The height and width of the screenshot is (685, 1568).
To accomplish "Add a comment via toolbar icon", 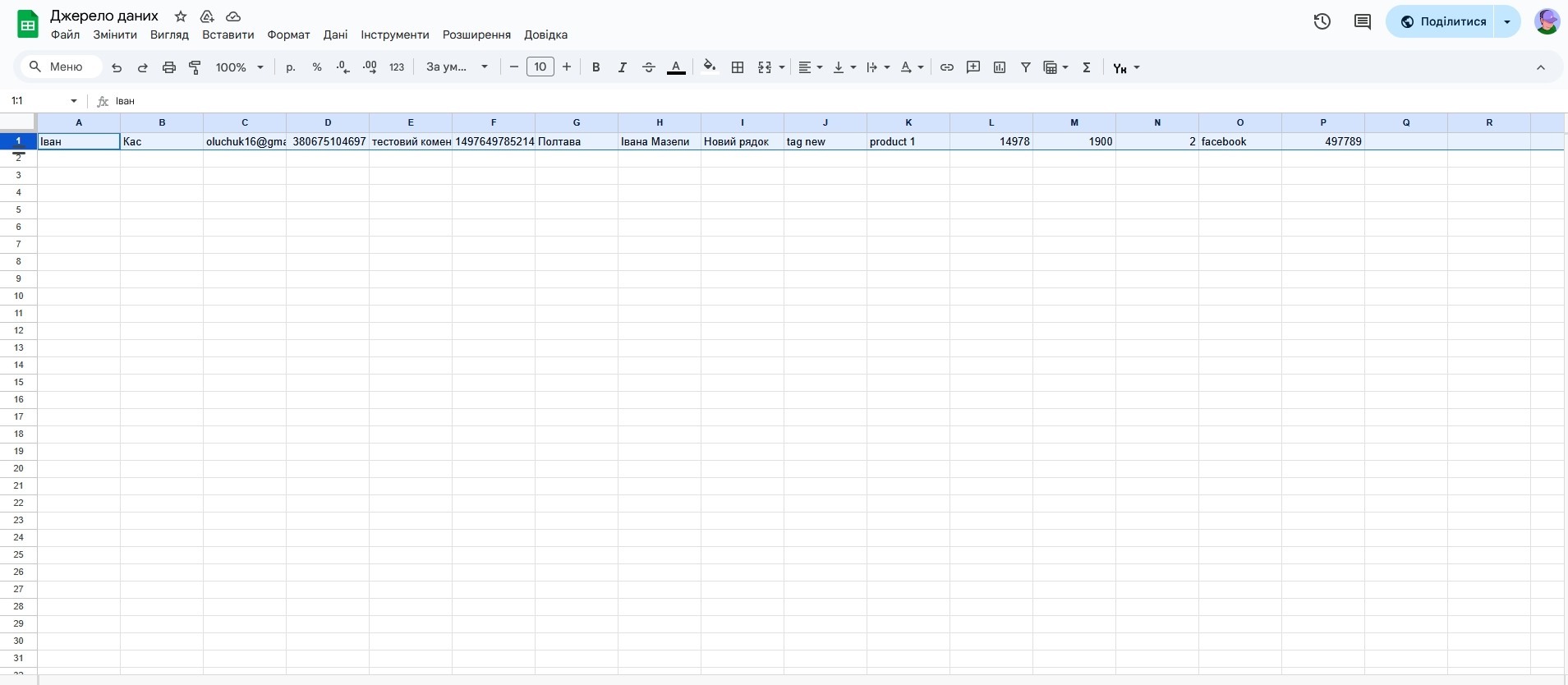I will [x=973, y=67].
